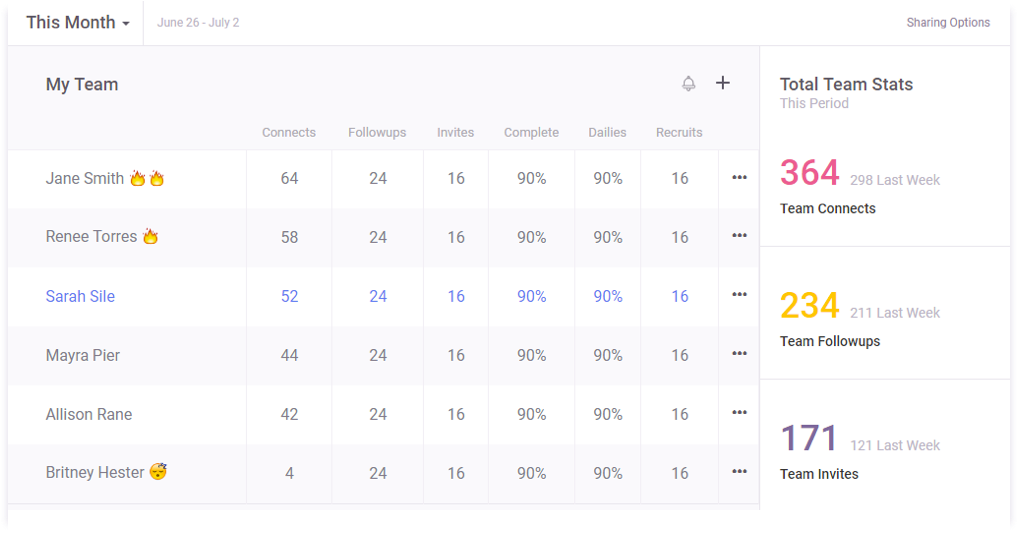Image resolution: width=1018 pixels, height=540 pixels.
Task: Select the Sarah Sile name link
Action: pyautogui.click(x=81, y=297)
